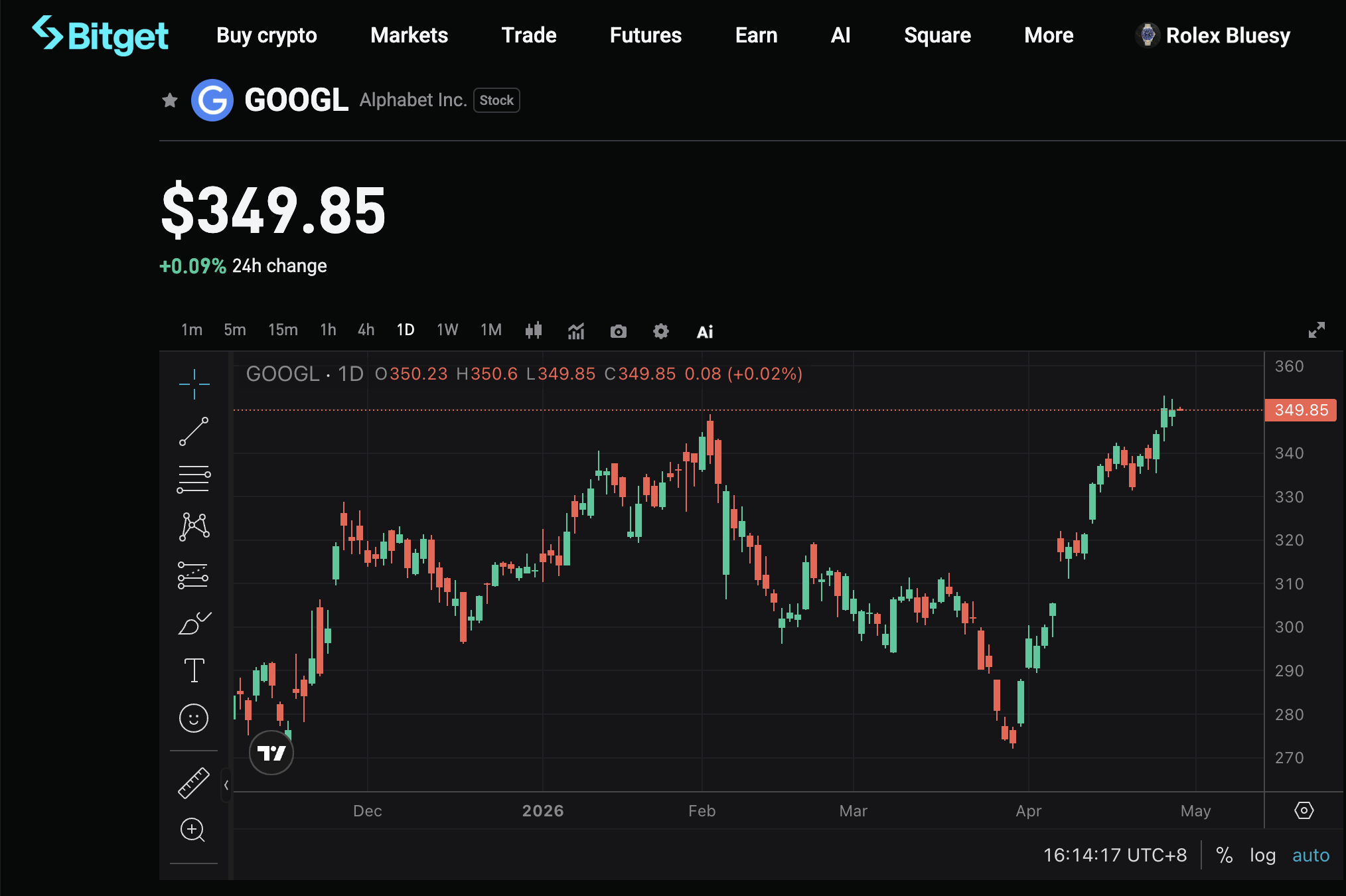Select the trend line drawing tool
The width and height of the screenshot is (1346, 896).
coord(194,431)
